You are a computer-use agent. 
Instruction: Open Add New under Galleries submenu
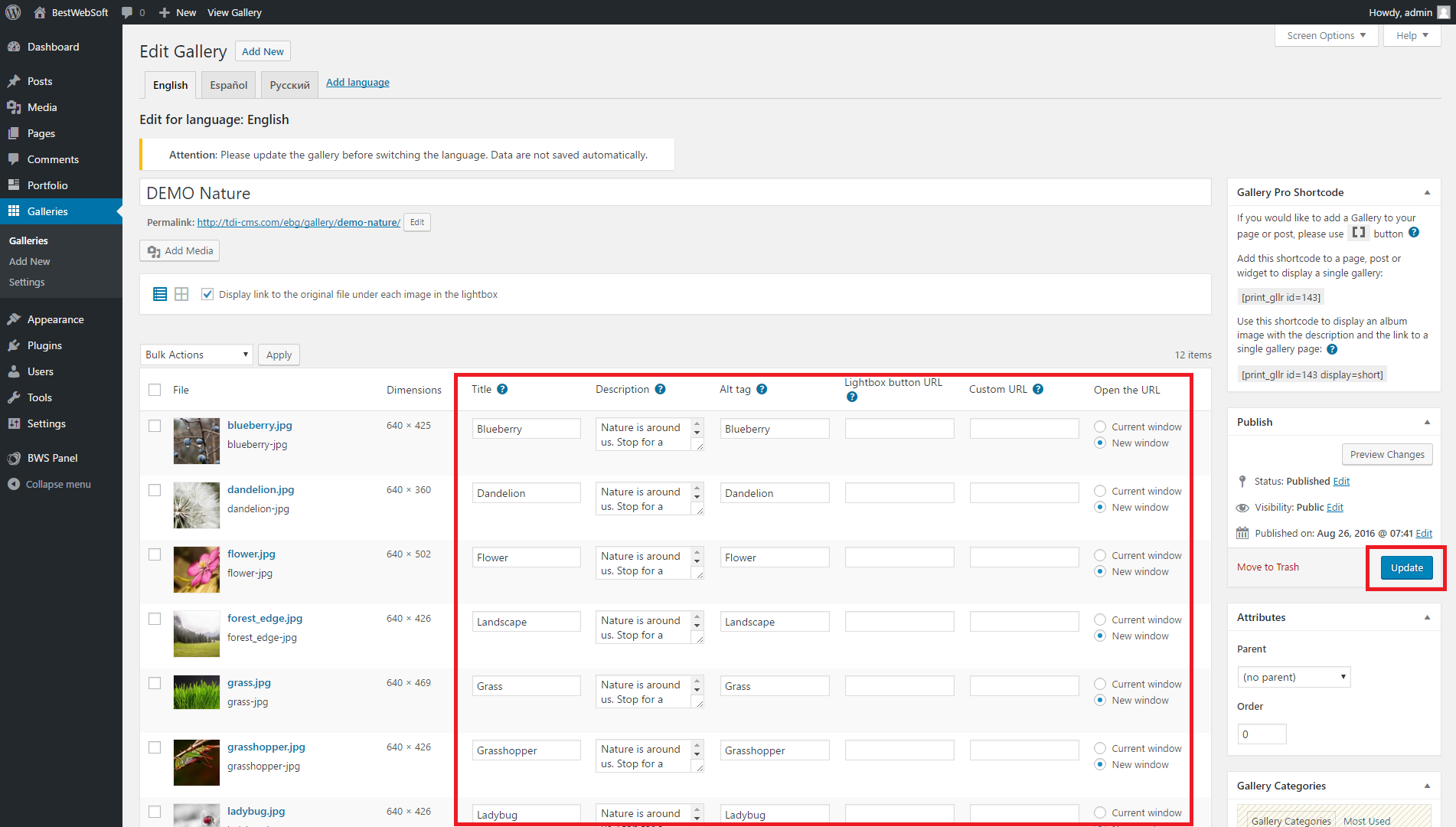pyautogui.click(x=30, y=261)
